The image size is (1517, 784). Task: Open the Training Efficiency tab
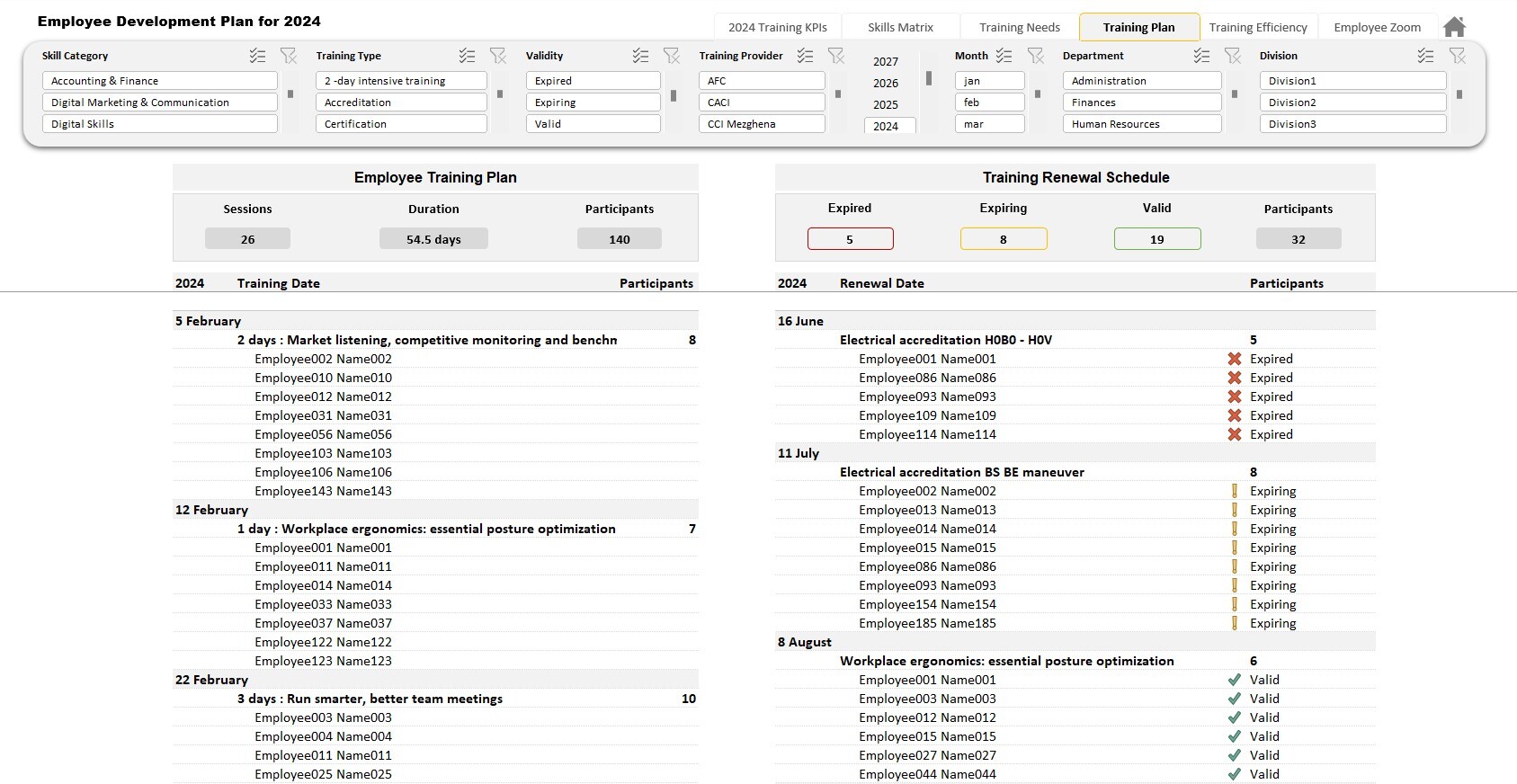click(1258, 27)
